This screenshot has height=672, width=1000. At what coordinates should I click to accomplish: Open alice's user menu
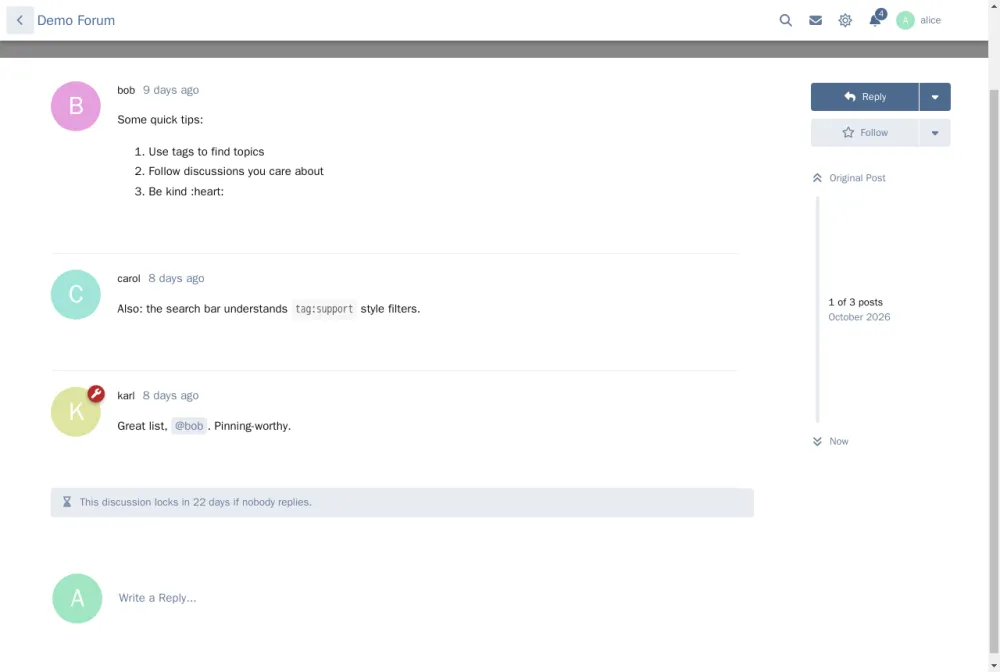[x=918, y=20]
